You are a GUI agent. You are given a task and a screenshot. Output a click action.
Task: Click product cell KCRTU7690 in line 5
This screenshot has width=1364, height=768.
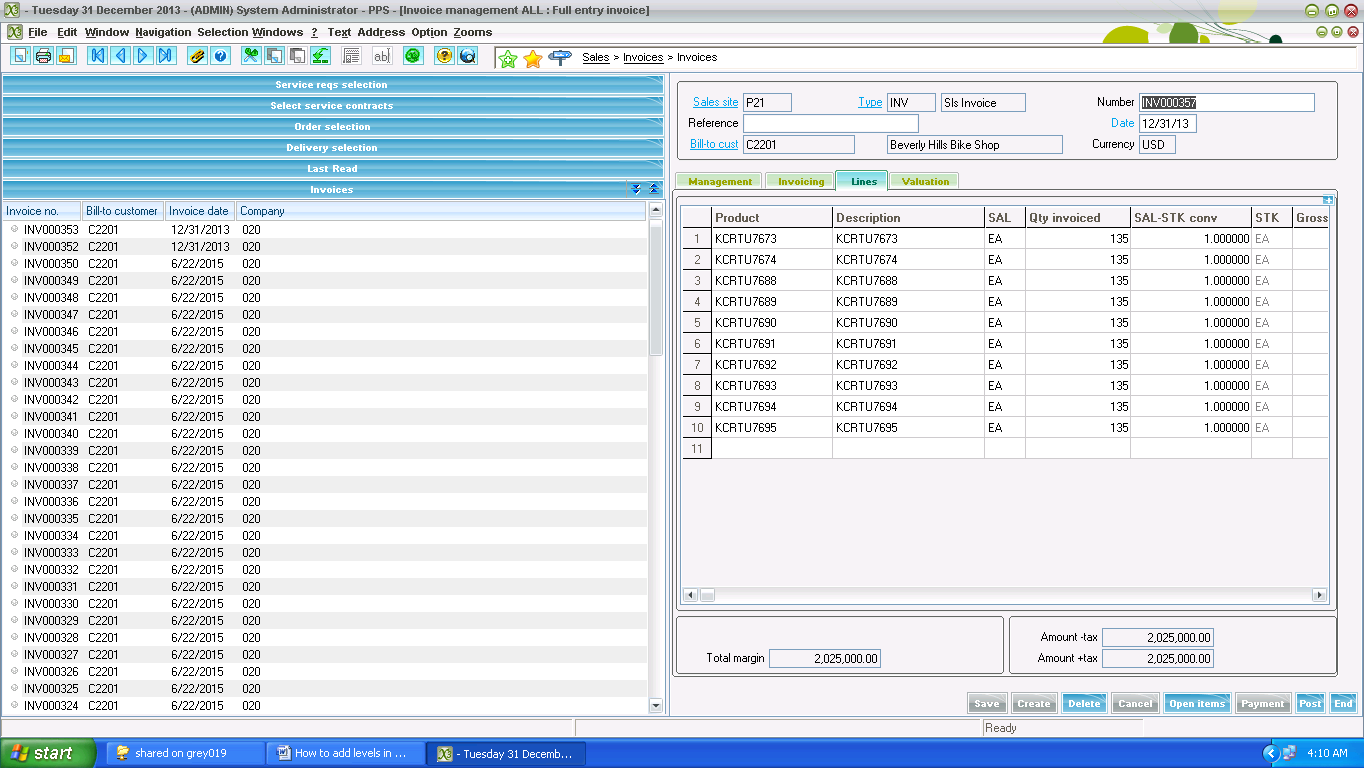[x=772, y=323]
